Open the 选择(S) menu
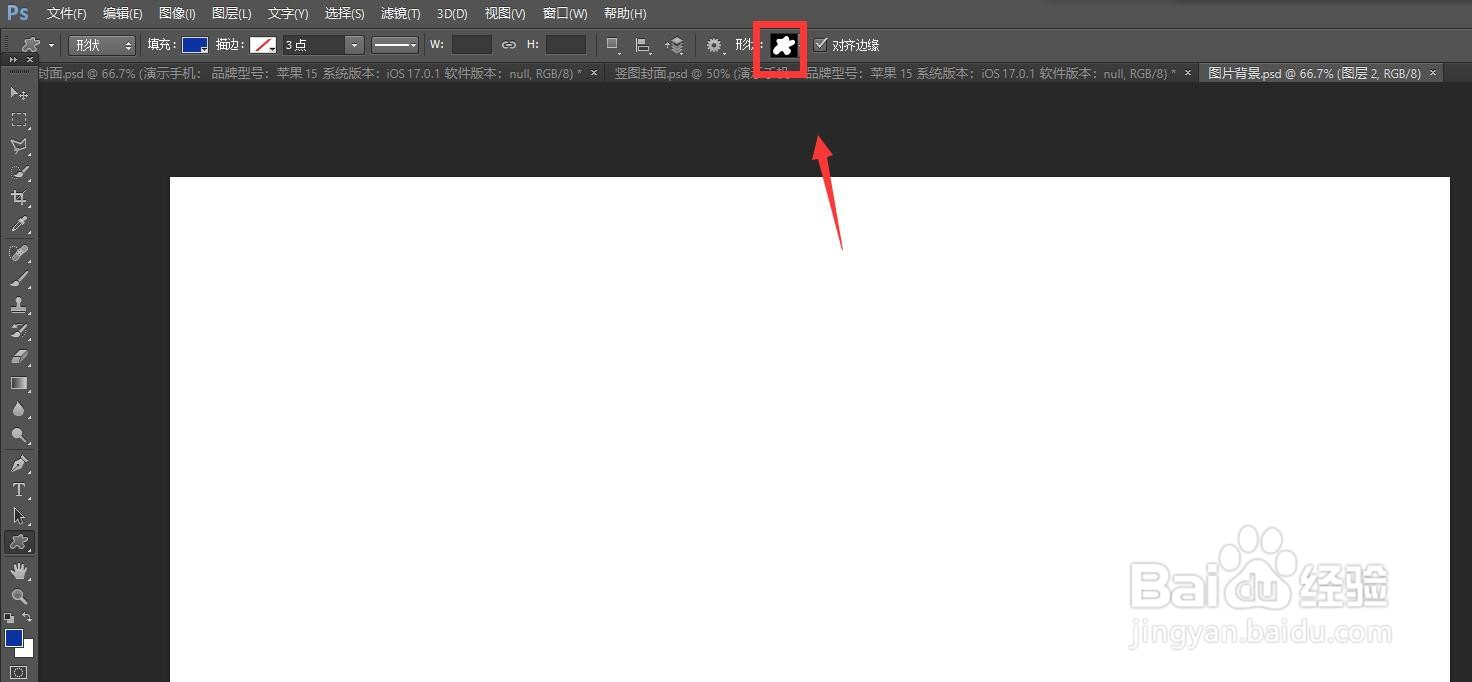 (345, 14)
